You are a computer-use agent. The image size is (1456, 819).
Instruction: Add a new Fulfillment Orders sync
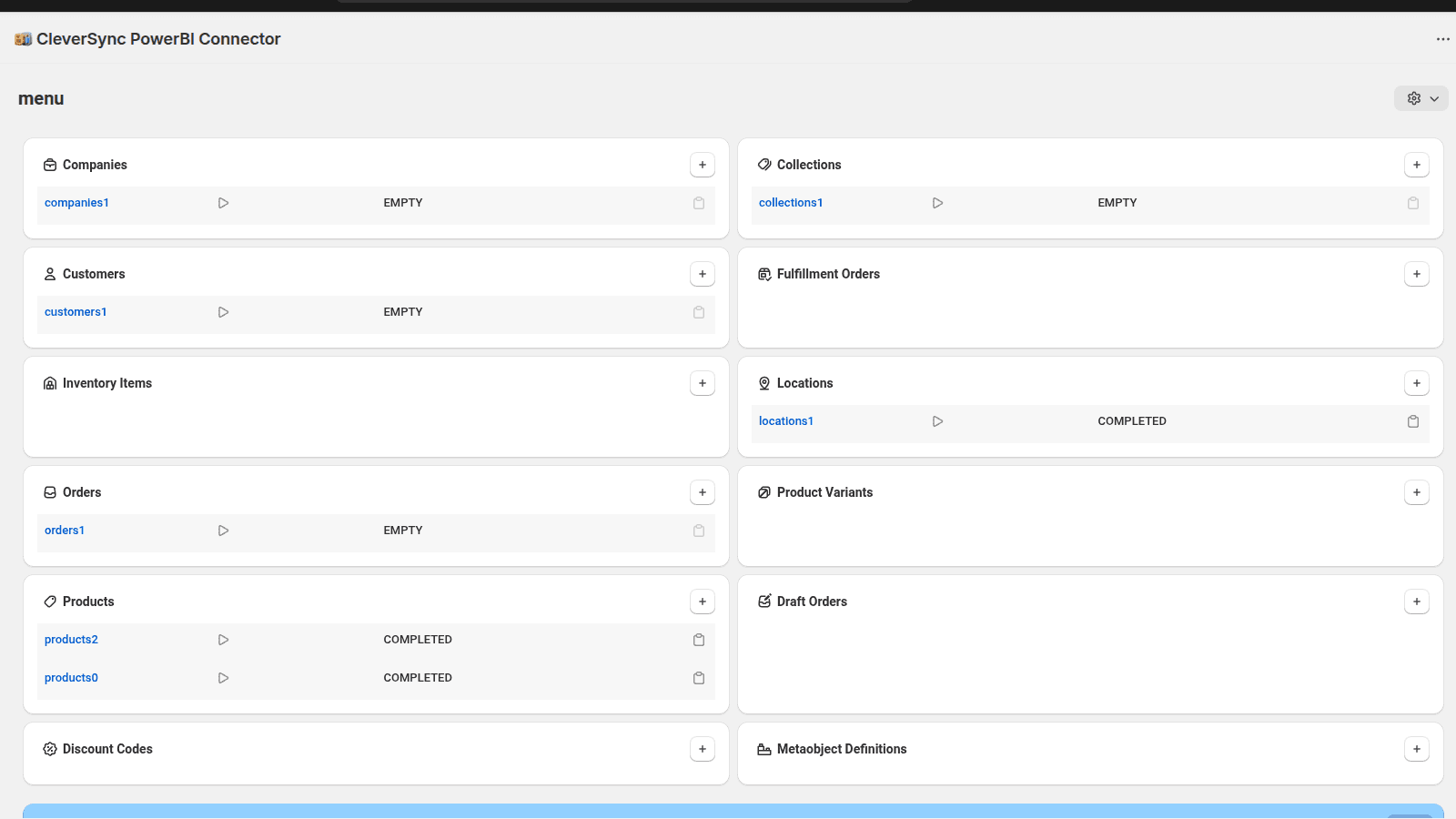(x=1417, y=274)
